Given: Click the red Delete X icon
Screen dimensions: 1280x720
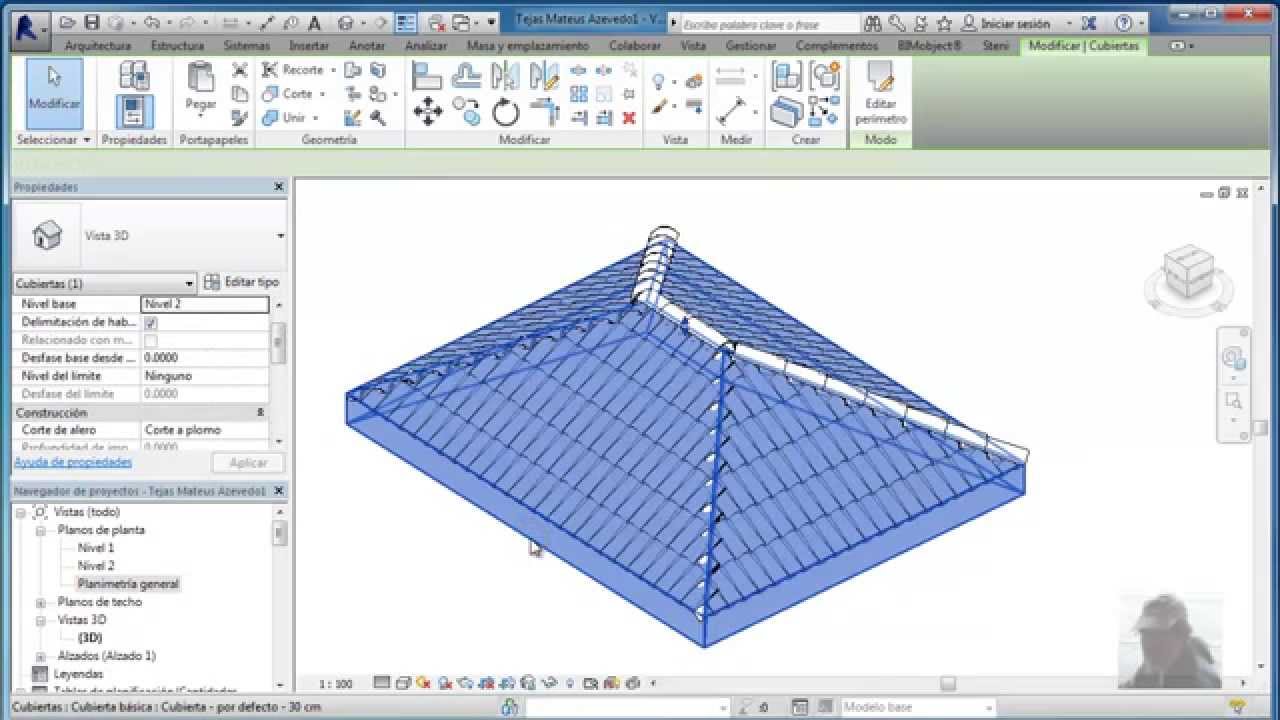Looking at the screenshot, I should tap(629, 118).
